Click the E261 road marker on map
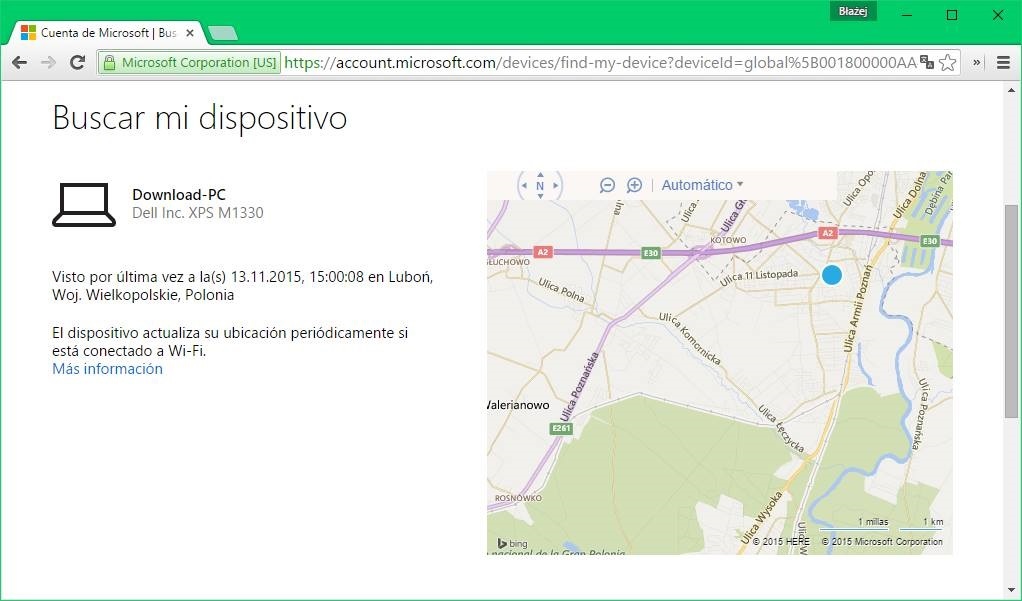 [x=561, y=428]
